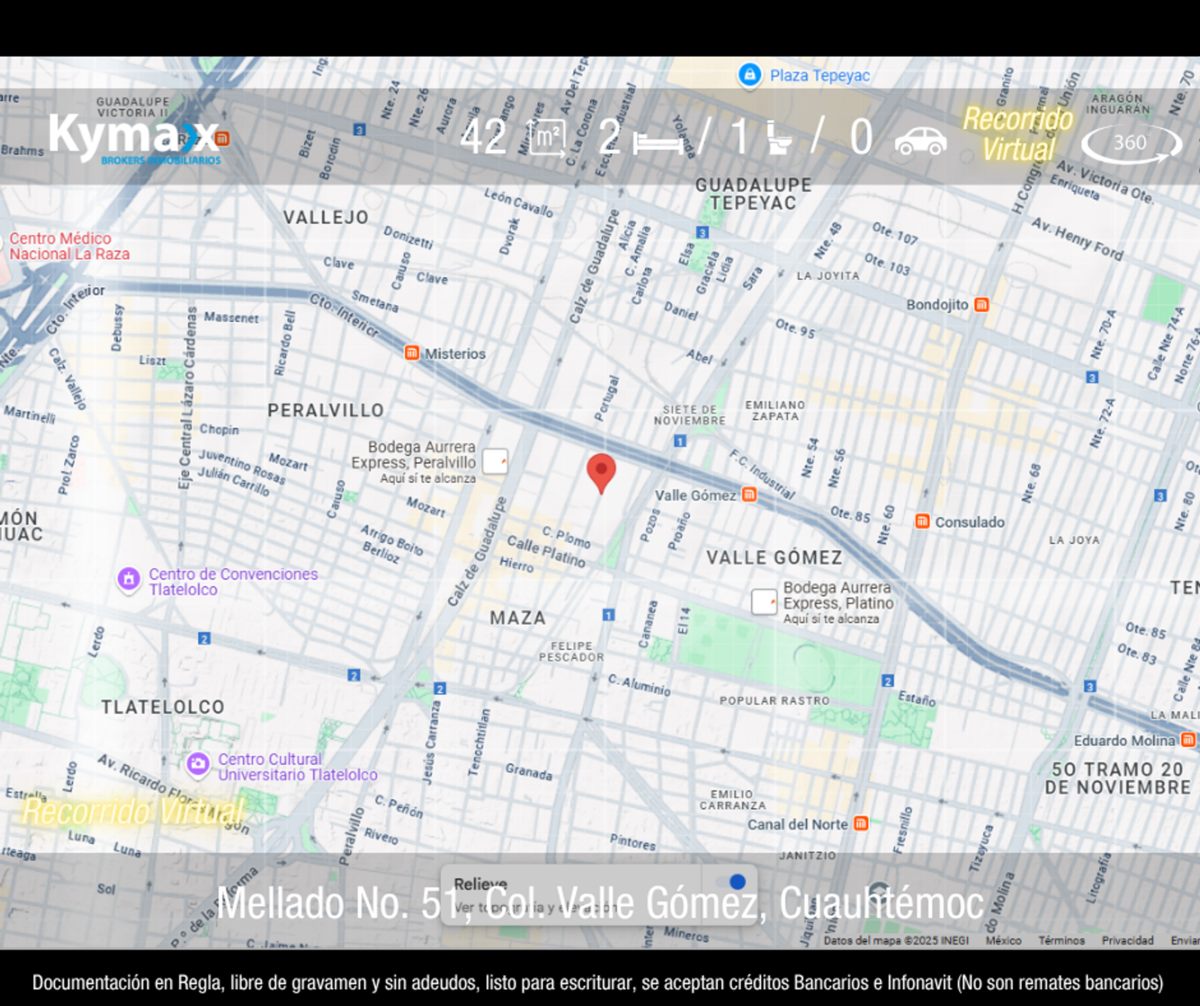The image size is (1200, 1006).
Task: Click the Av. Henry Ford street label
Action: click(x=1078, y=238)
